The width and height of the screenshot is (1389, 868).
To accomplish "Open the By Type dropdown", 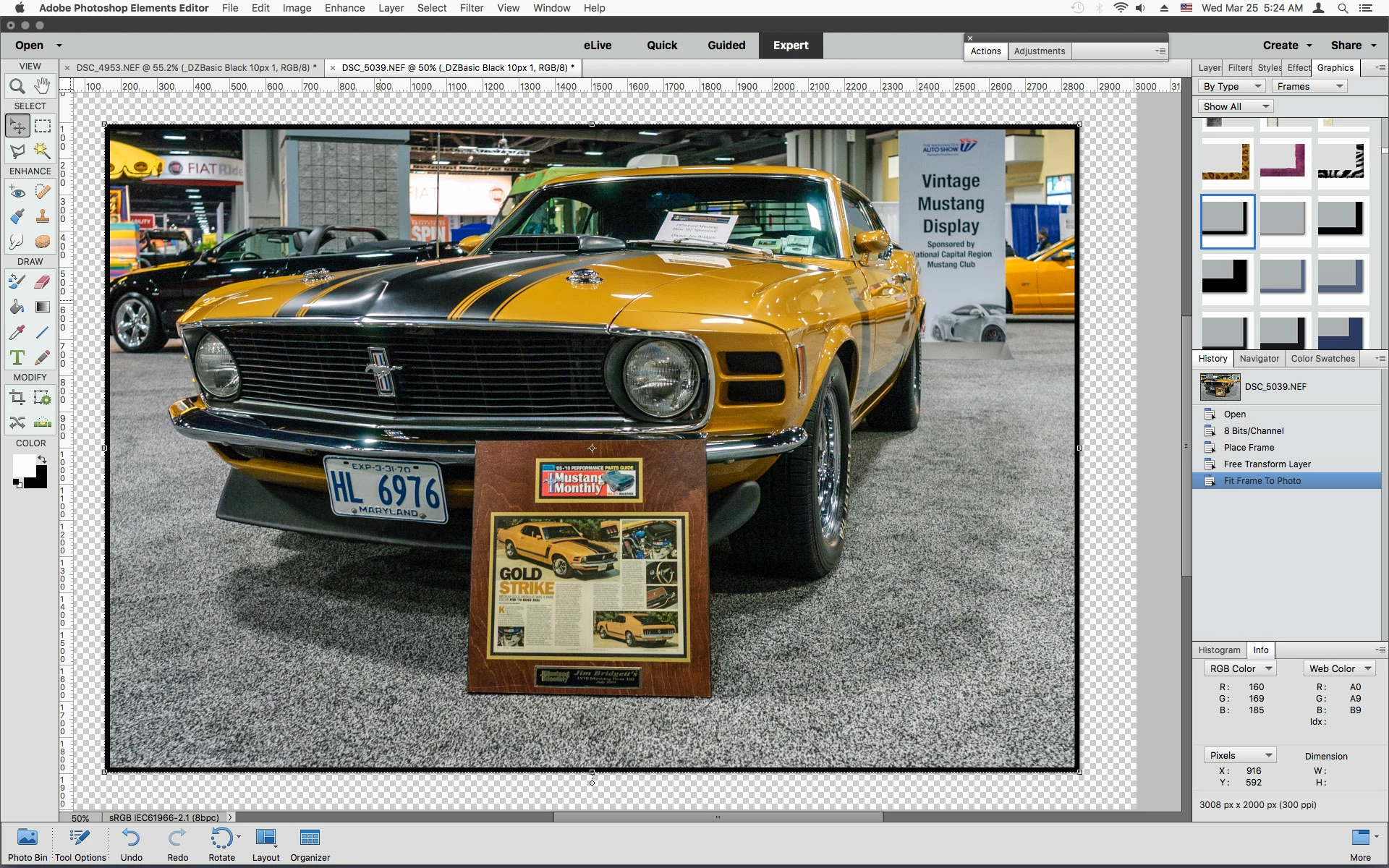I will [1232, 86].
